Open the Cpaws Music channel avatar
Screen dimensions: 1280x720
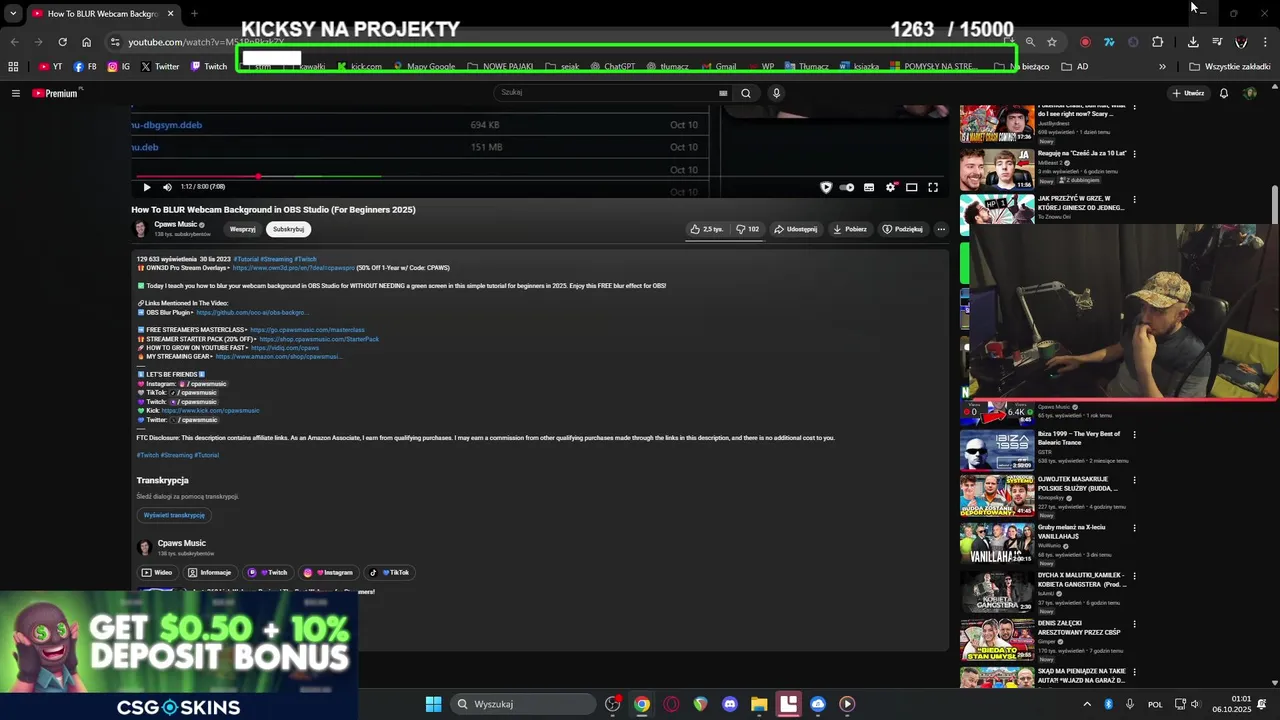coord(141,229)
